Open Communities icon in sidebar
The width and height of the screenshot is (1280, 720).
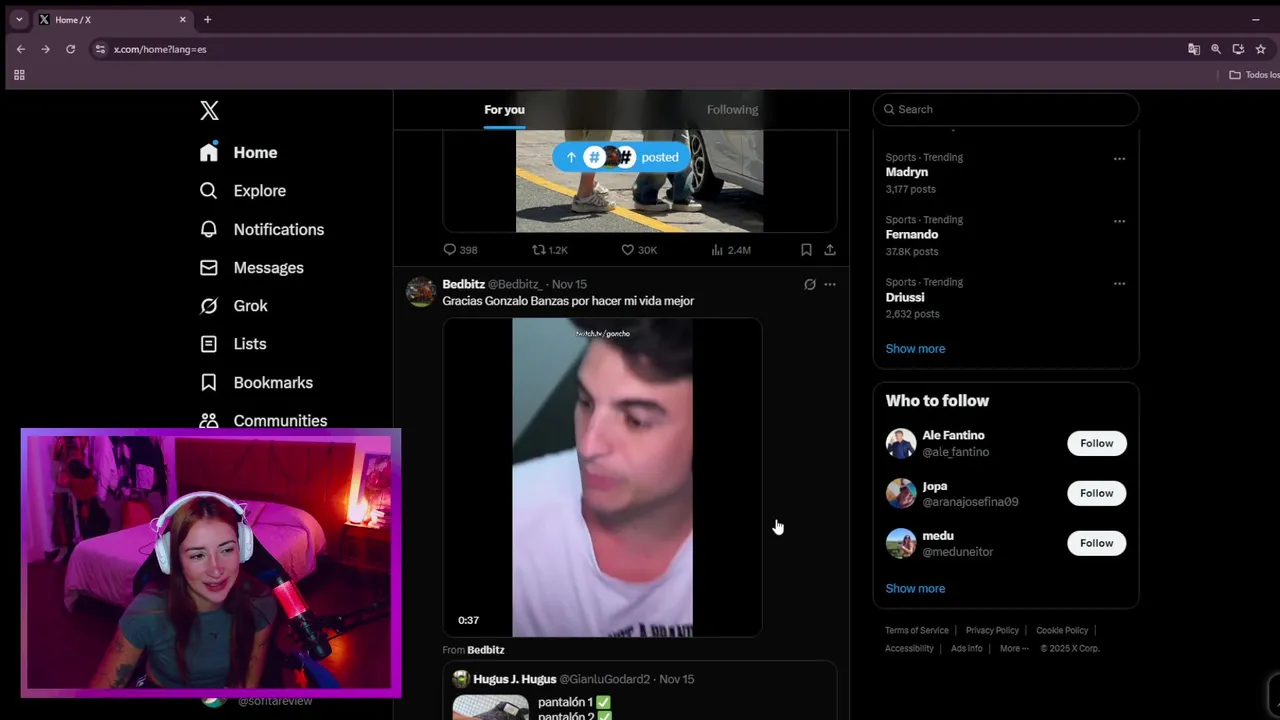(208, 420)
